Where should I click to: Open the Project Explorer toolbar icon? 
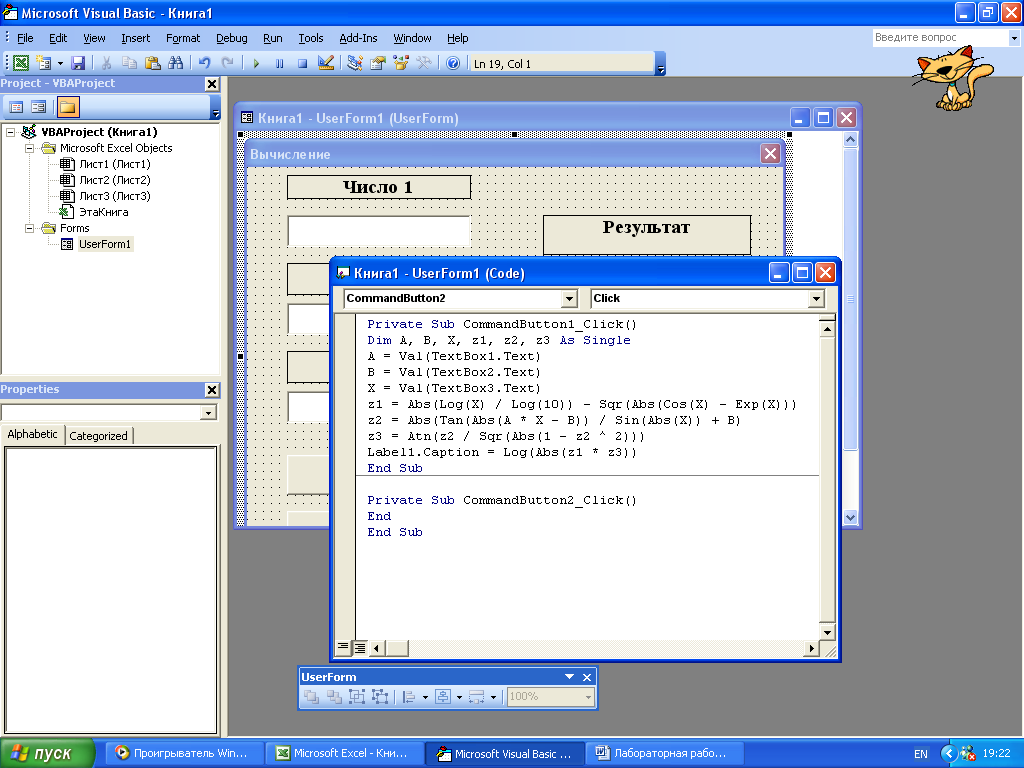pos(355,63)
